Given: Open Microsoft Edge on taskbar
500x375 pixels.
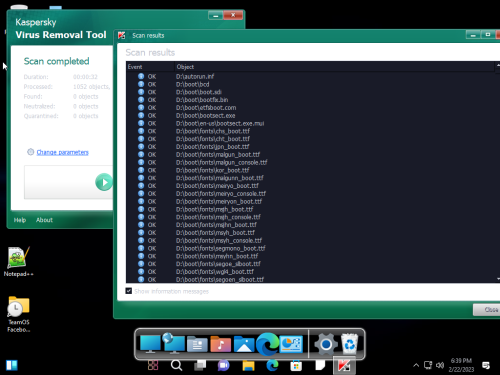Looking at the screenshot, I should pyautogui.click(x=272, y=365).
